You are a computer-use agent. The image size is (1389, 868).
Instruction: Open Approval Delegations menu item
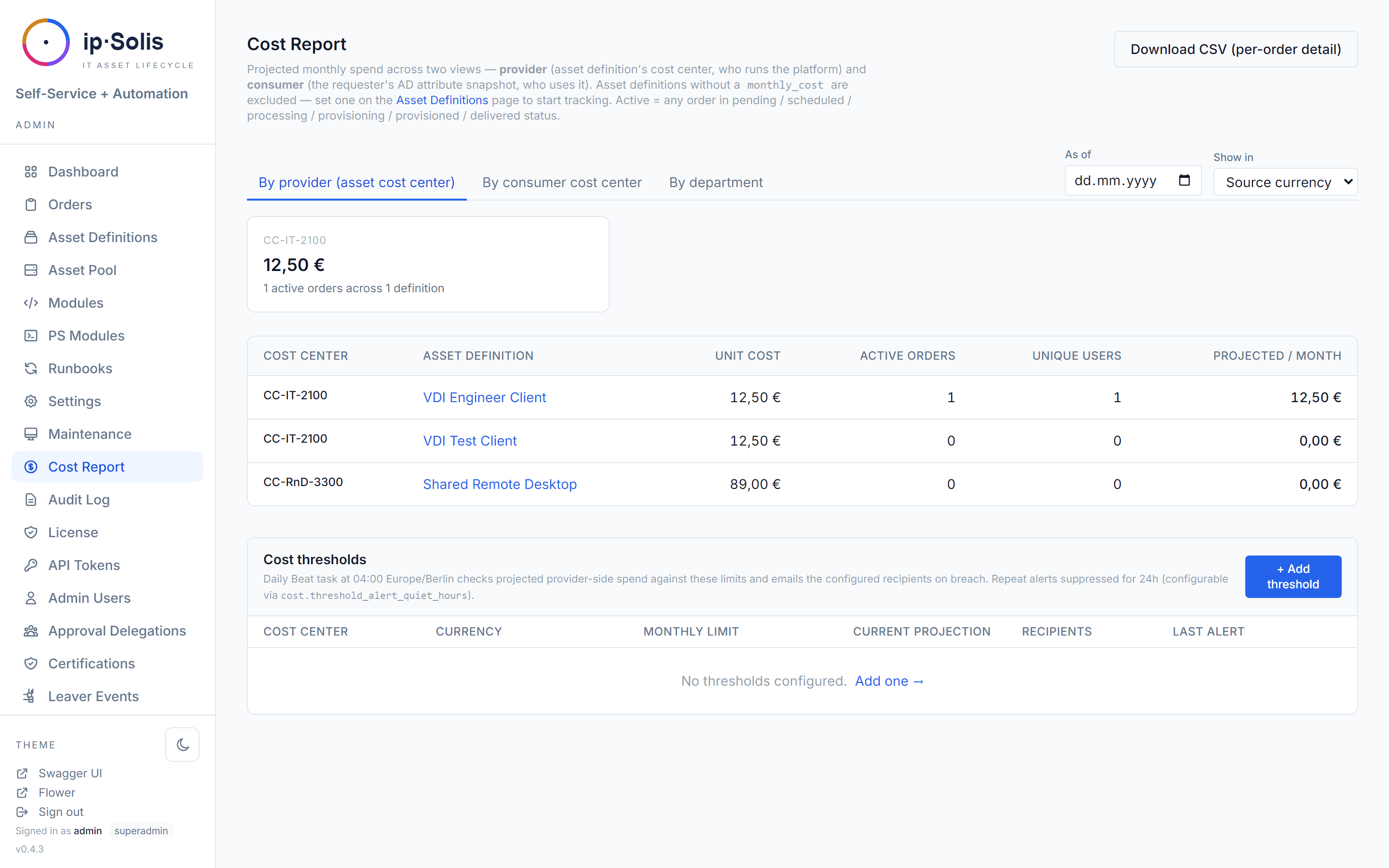click(x=108, y=631)
